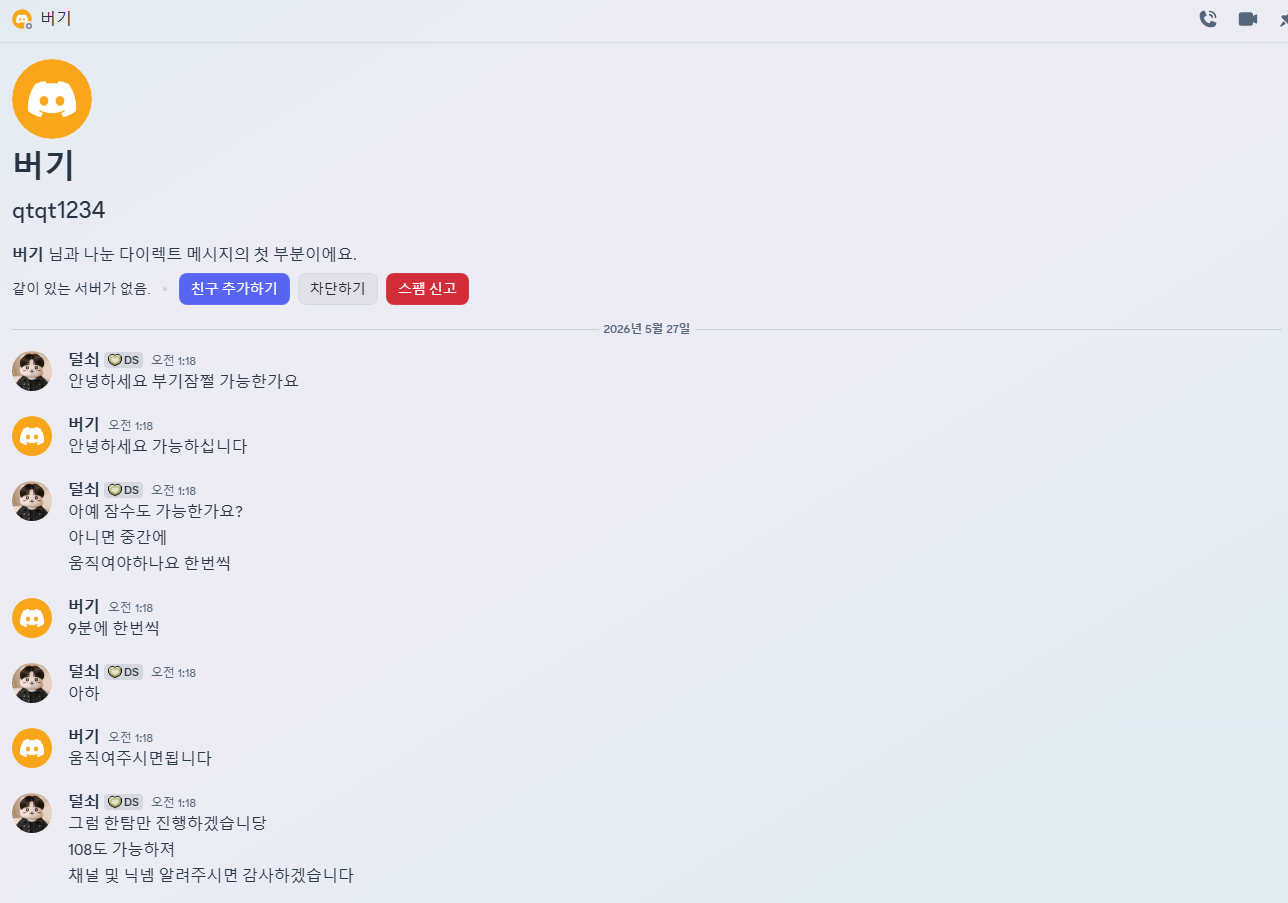Click 버기 avatar beside 움직여주시면됩니다
1288x903 pixels.
click(32, 748)
